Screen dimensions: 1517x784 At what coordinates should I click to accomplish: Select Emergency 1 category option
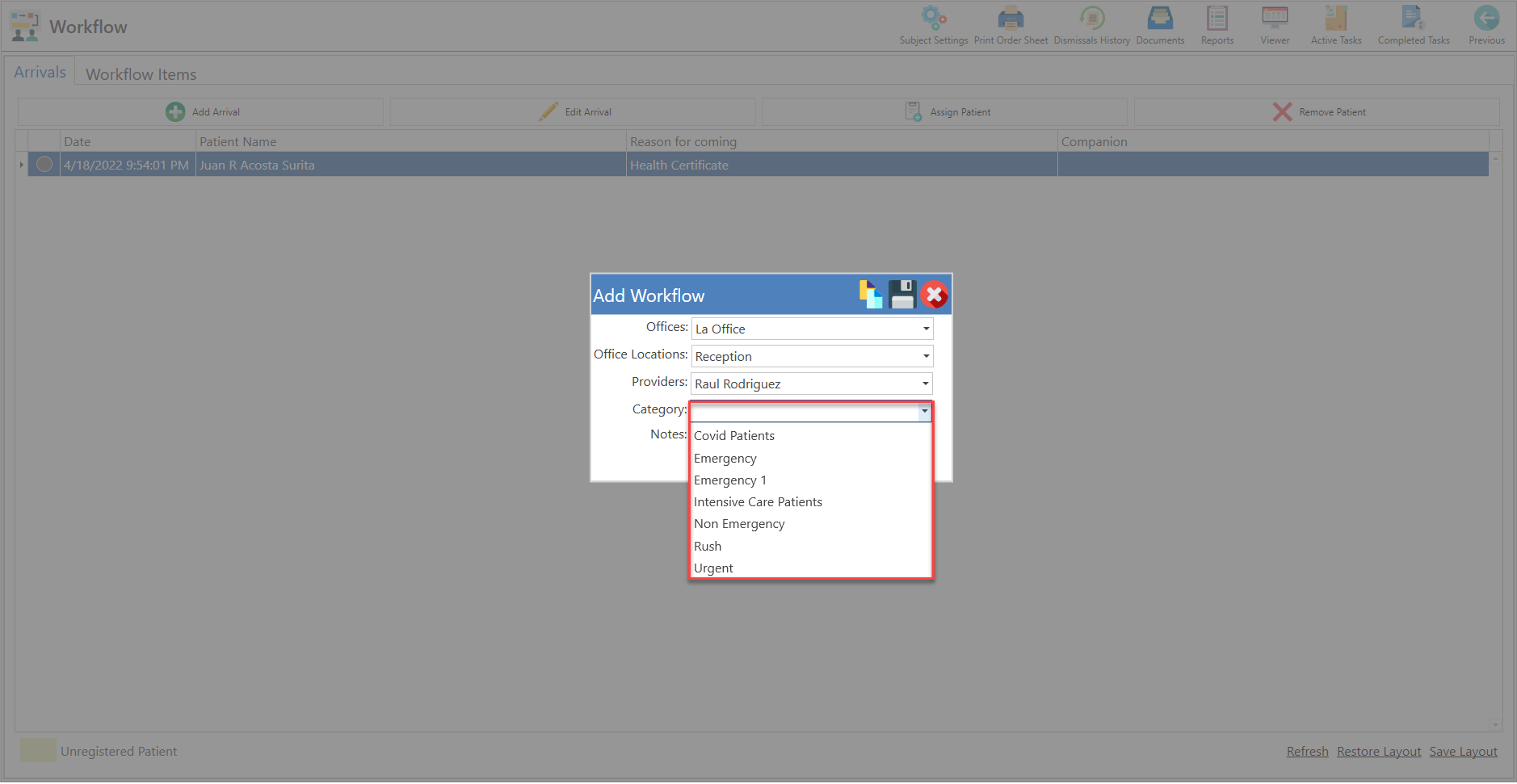click(811, 480)
